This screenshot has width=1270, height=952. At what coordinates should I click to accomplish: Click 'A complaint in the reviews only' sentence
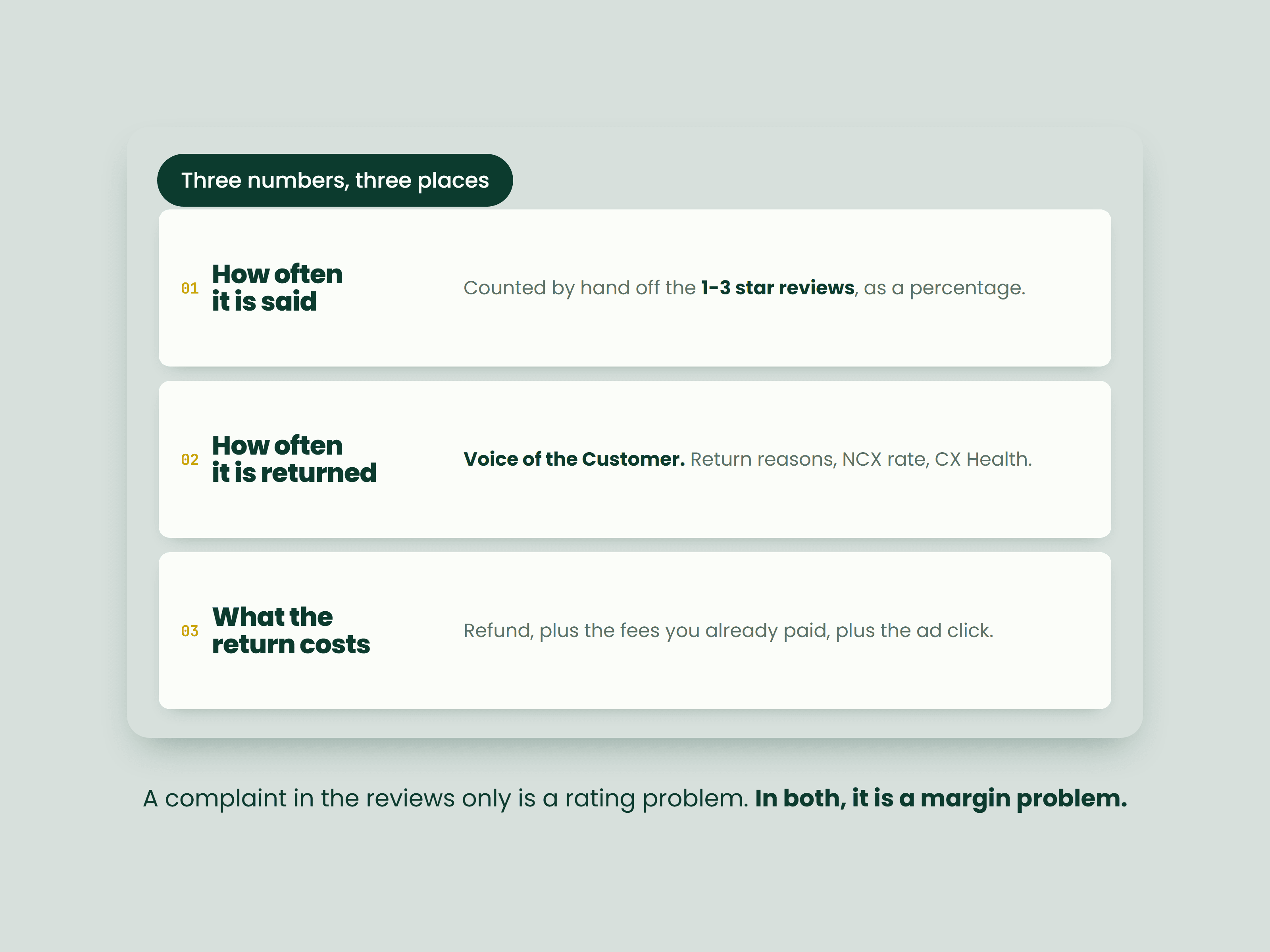click(x=446, y=799)
